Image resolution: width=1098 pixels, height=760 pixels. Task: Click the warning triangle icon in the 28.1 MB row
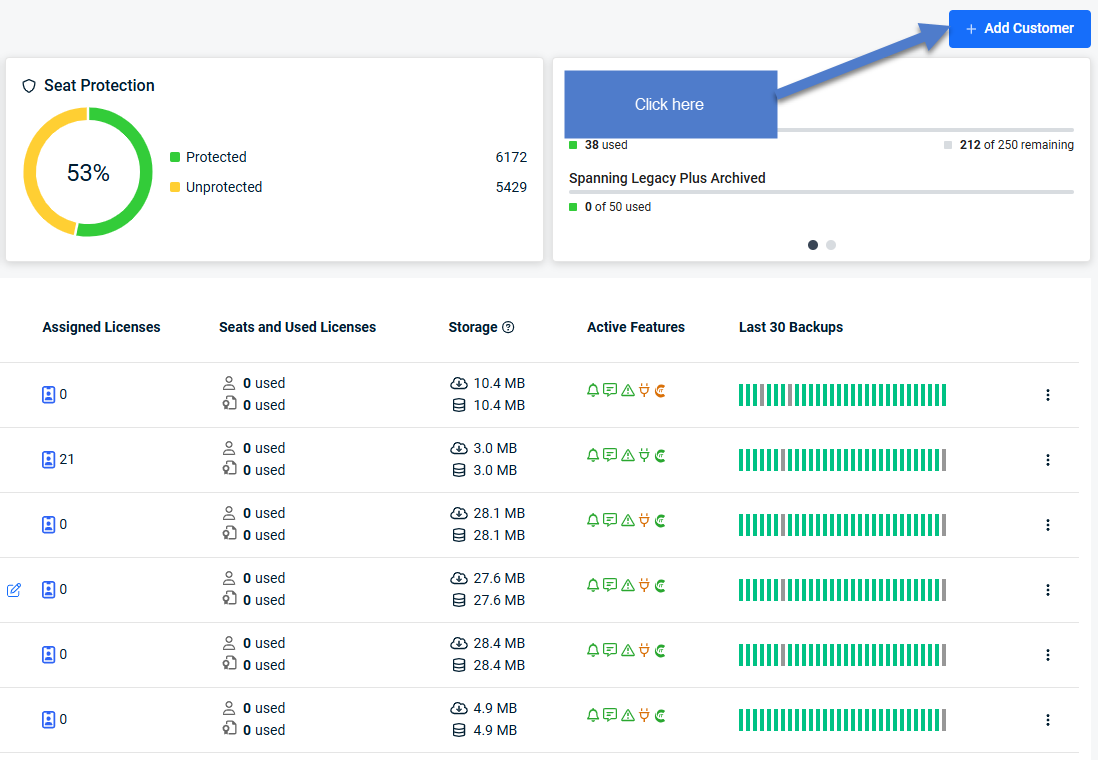(x=628, y=520)
